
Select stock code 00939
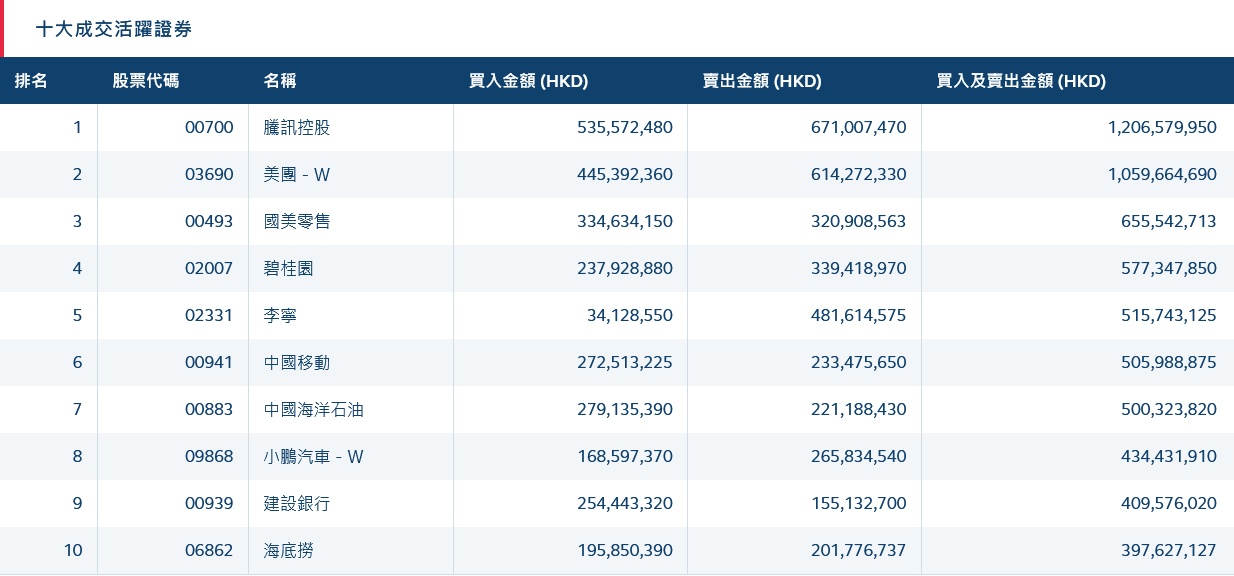[209, 503]
